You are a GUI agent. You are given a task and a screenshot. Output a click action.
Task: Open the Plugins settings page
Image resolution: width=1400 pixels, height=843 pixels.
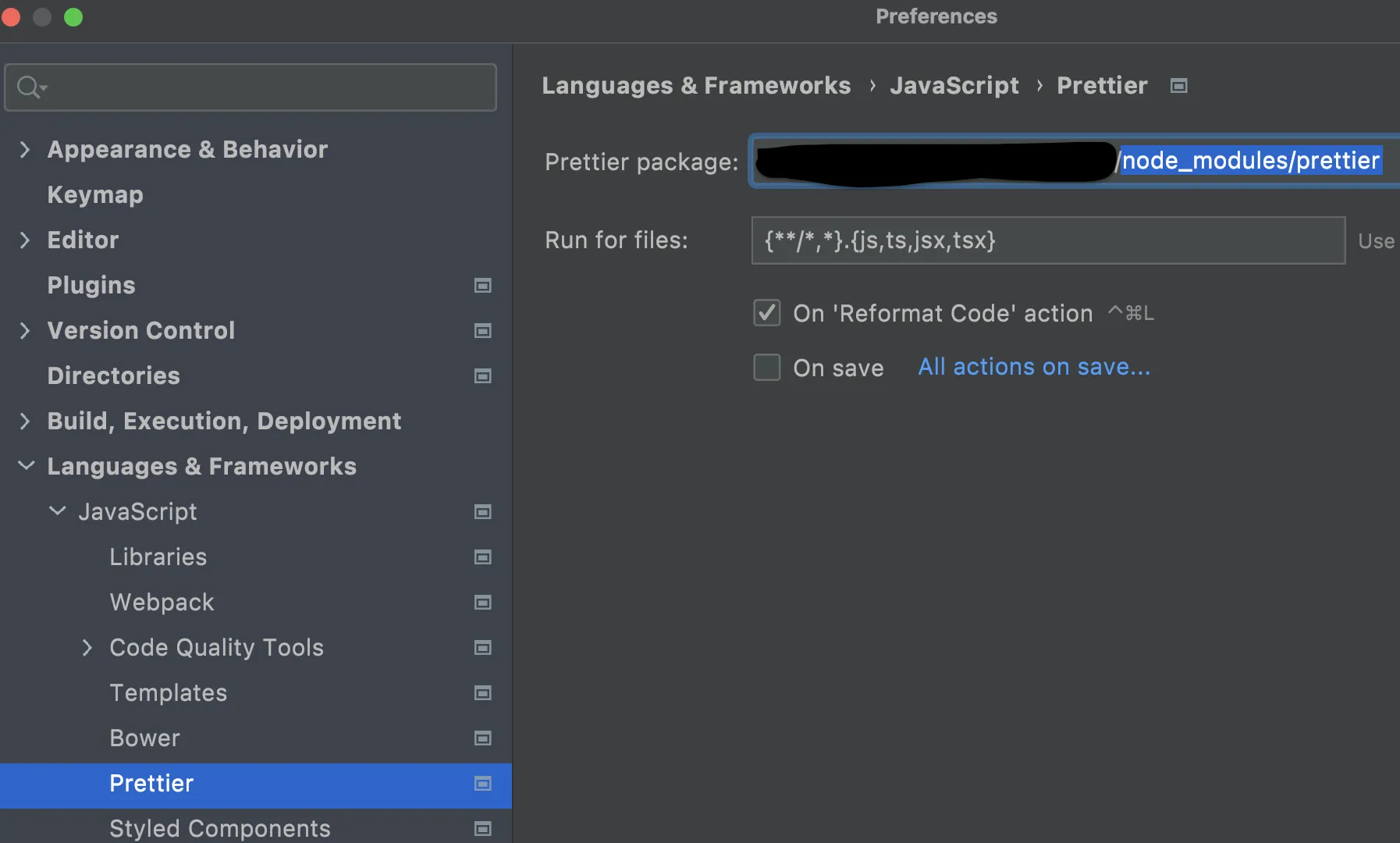[91, 286]
